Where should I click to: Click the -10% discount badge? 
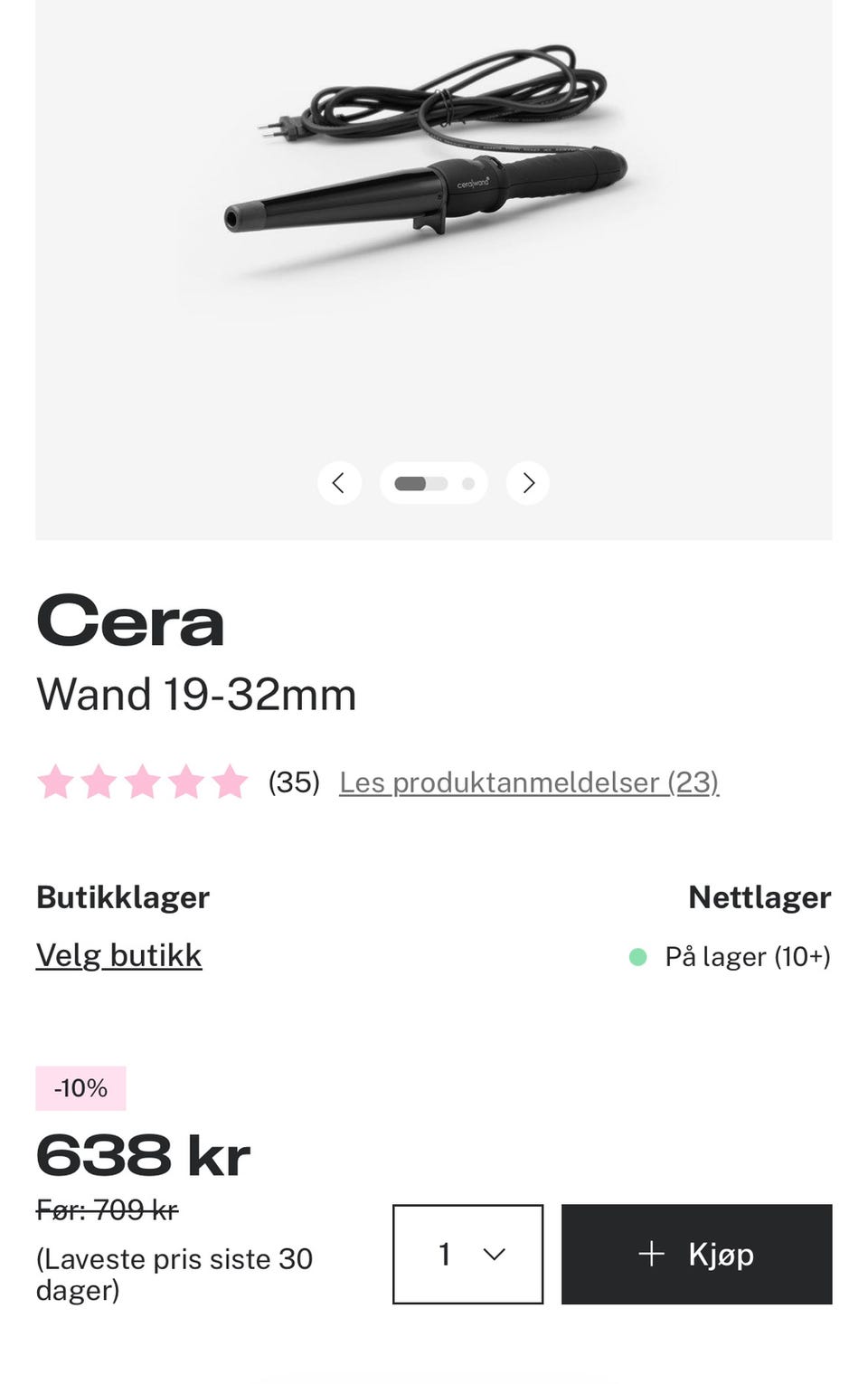[x=80, y=1088]
